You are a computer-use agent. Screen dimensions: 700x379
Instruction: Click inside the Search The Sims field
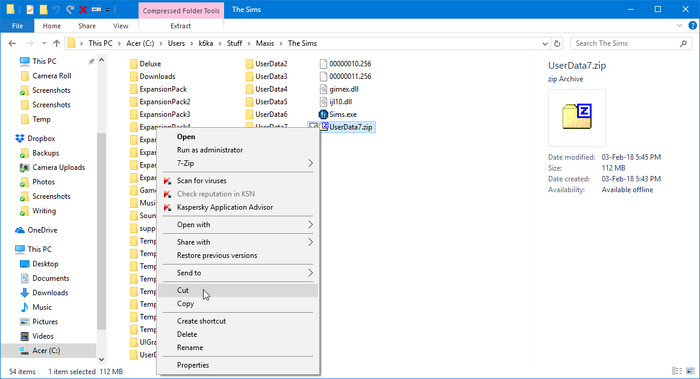tap(626, 43)
